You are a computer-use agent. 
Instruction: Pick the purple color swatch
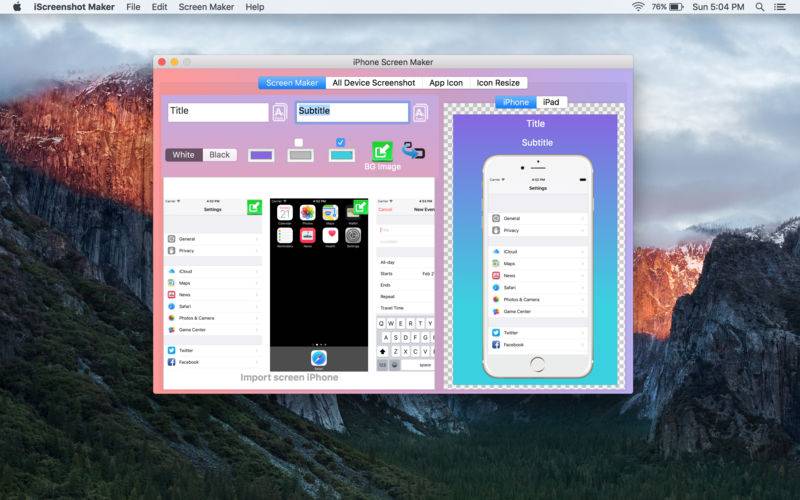[x=261, y=155]
